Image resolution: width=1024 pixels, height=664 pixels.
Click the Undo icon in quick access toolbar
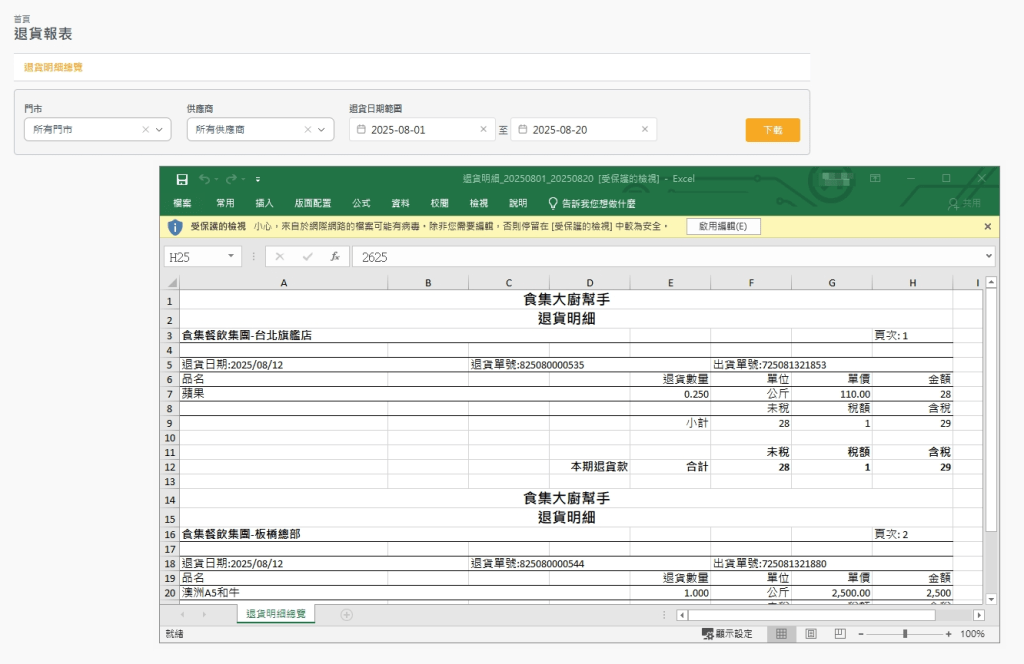click(204, 178)
